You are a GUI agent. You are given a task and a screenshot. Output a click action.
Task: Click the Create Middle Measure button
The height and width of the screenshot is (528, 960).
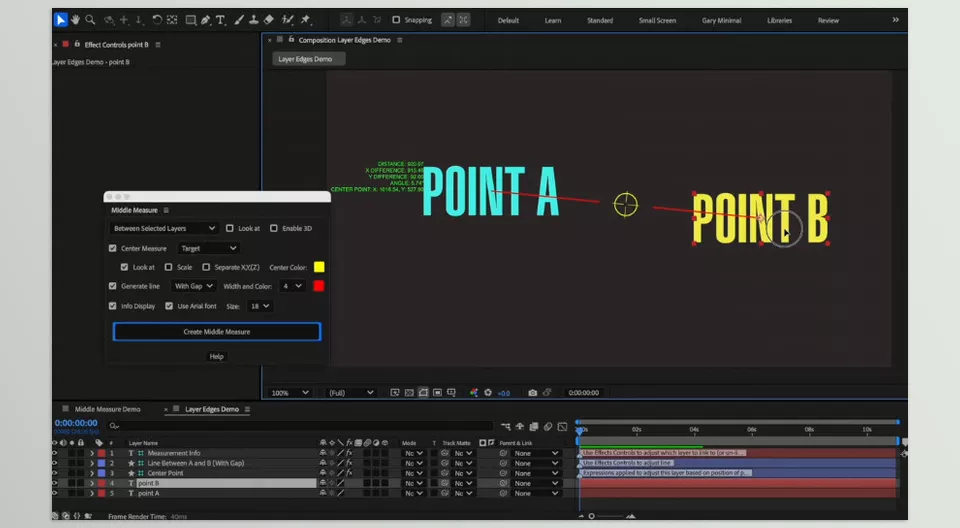pyautogui.click(x=217, y=331)
